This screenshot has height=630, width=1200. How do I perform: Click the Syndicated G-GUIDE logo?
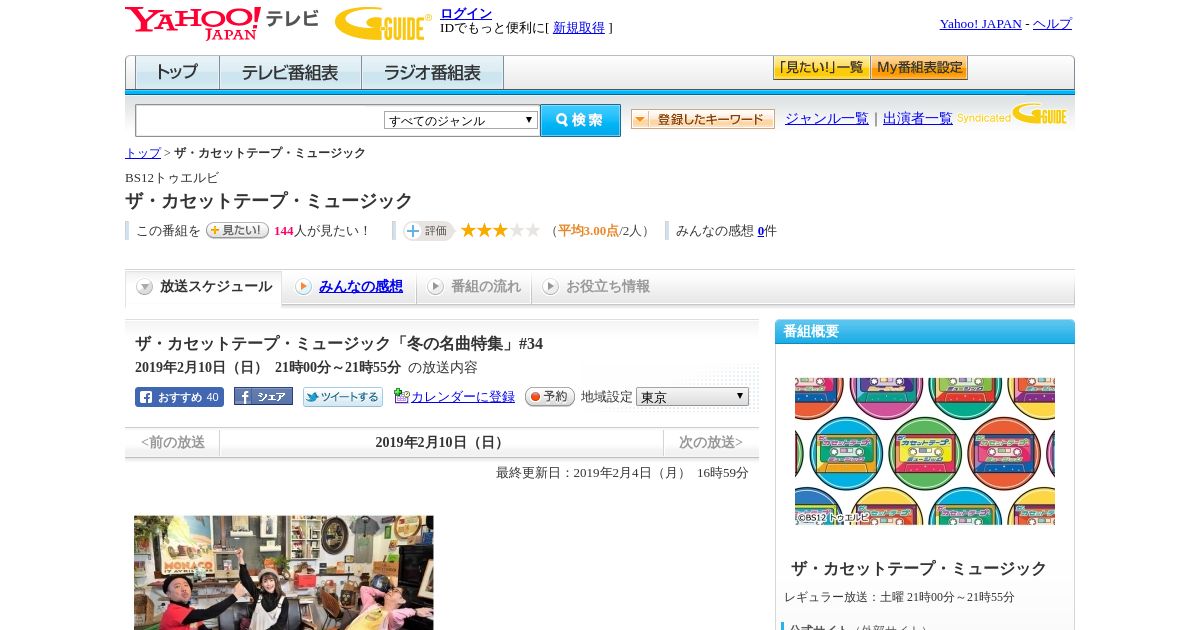(x=1012, y=115)
